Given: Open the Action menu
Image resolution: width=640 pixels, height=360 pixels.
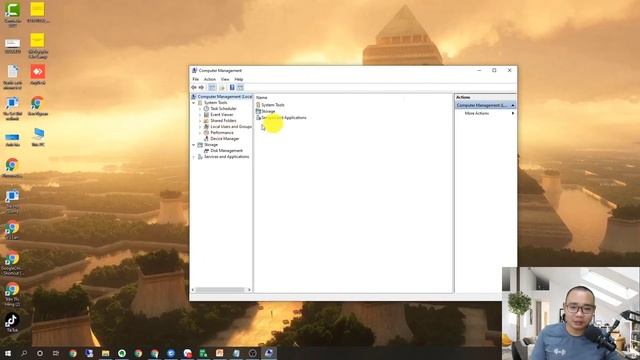Looking at the screenshot, I should pyautogui.click(x=209, y=79).
